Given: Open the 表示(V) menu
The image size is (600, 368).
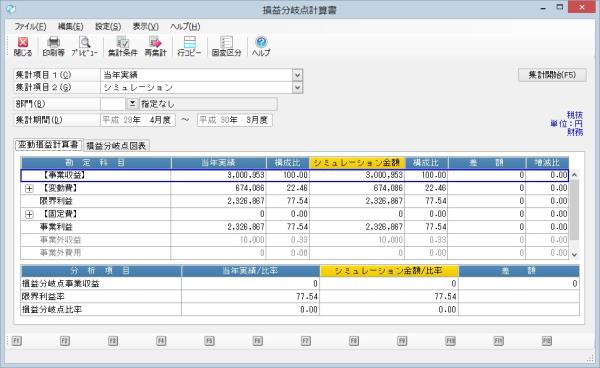Looking at the screenshot, I should click(145, 26).
